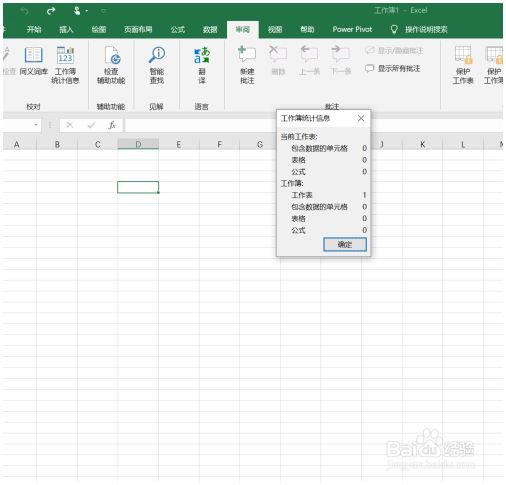Click the Delete comment (删除) icon
This screenshot has height=485, width=506.
[278, 54]
